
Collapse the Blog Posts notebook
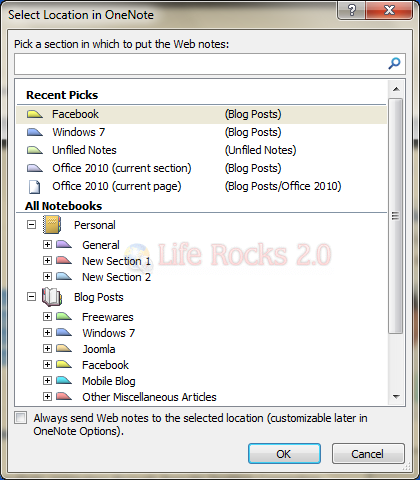[31, 297]
